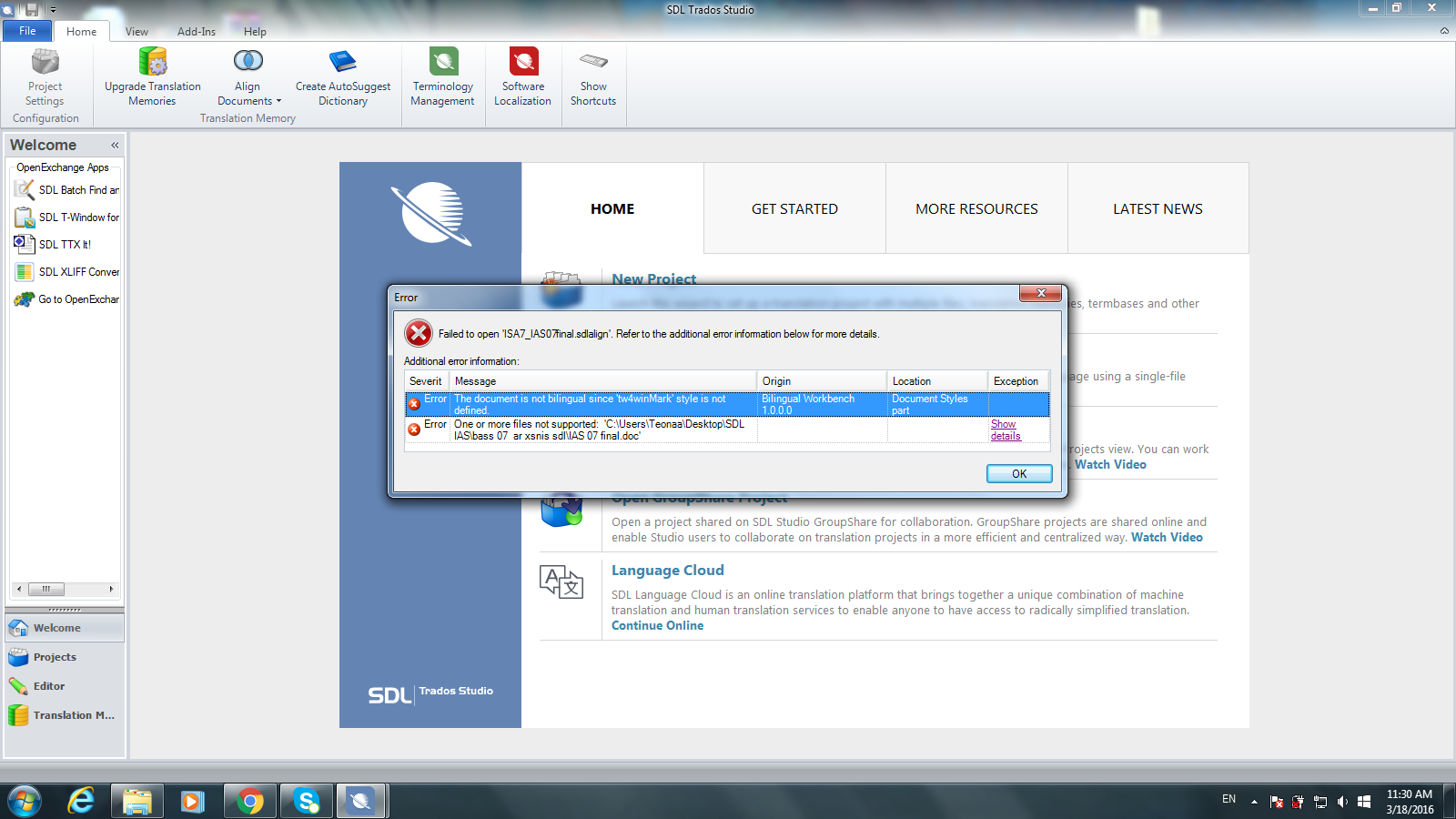Open SDL Batch Find and Replace app
Screen dimensions: 1456x819
pos(67,190)
